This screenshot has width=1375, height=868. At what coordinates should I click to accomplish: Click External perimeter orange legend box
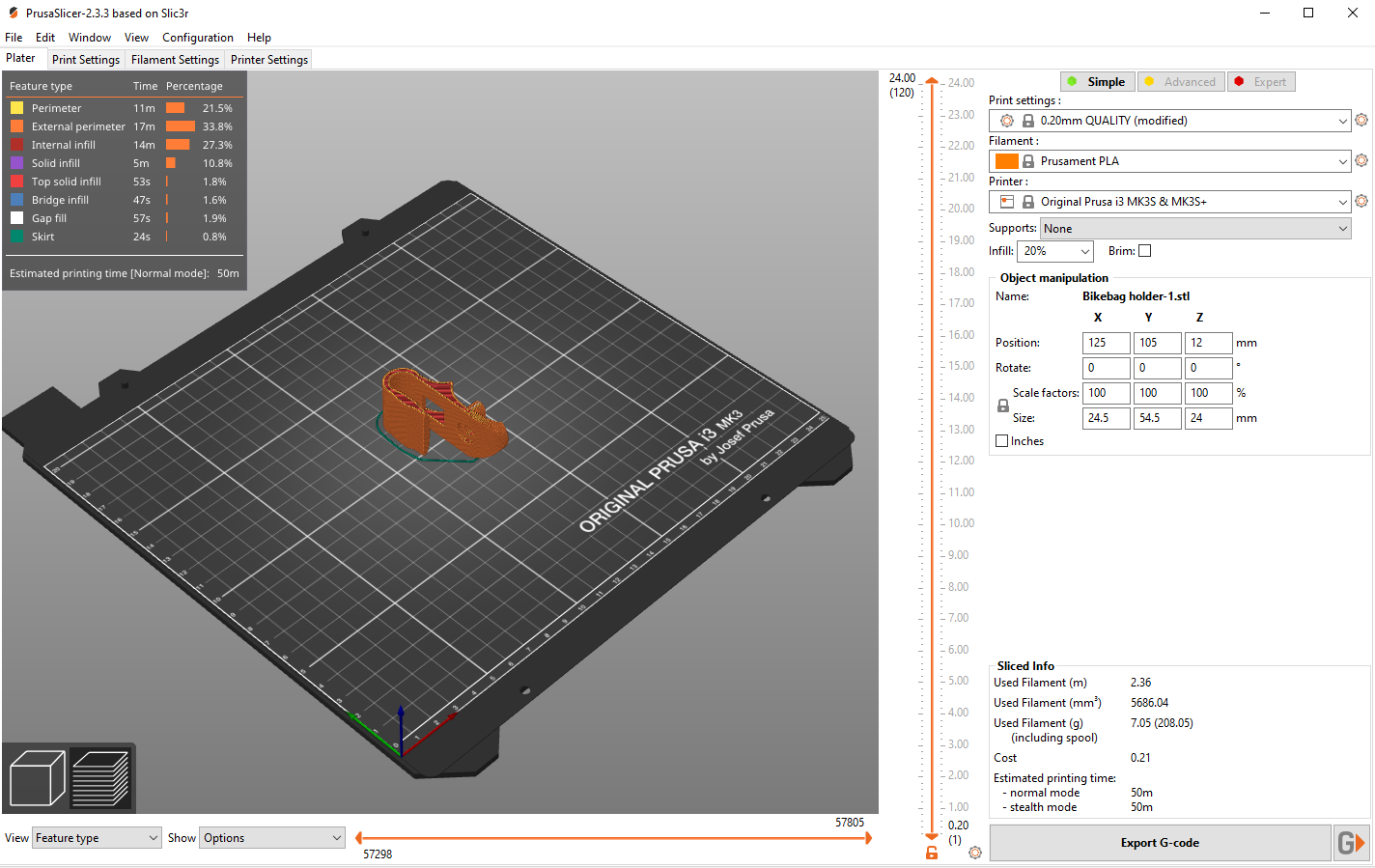(x=16, y=126)
